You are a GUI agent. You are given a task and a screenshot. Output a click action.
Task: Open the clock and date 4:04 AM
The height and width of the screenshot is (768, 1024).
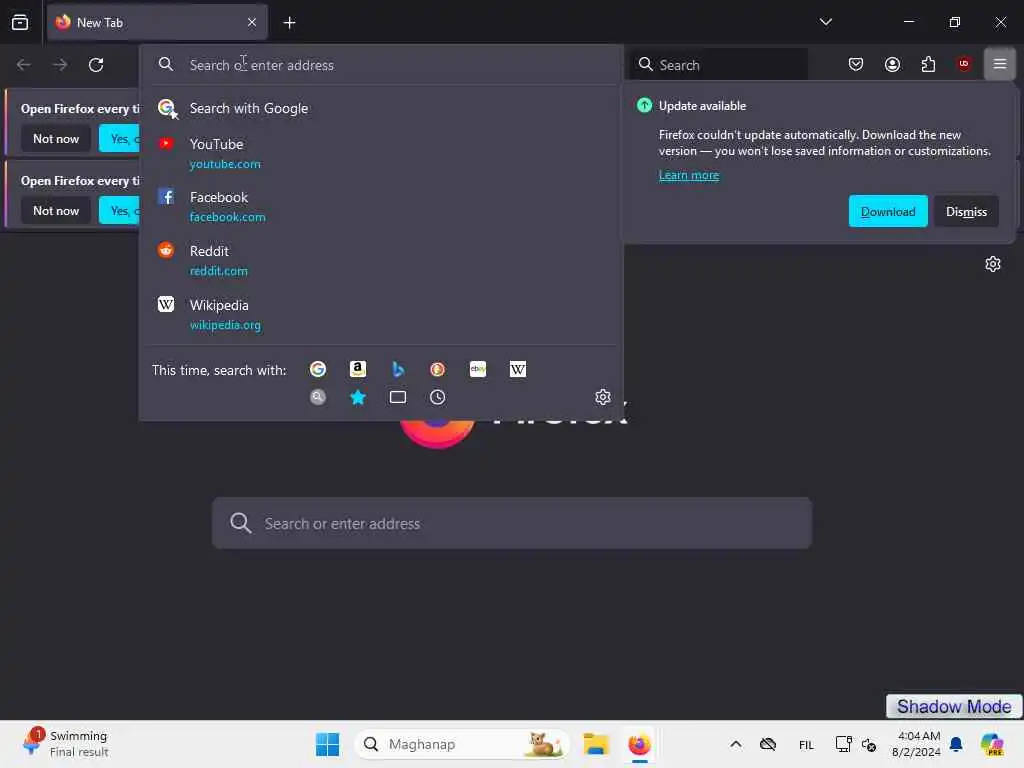916,744
